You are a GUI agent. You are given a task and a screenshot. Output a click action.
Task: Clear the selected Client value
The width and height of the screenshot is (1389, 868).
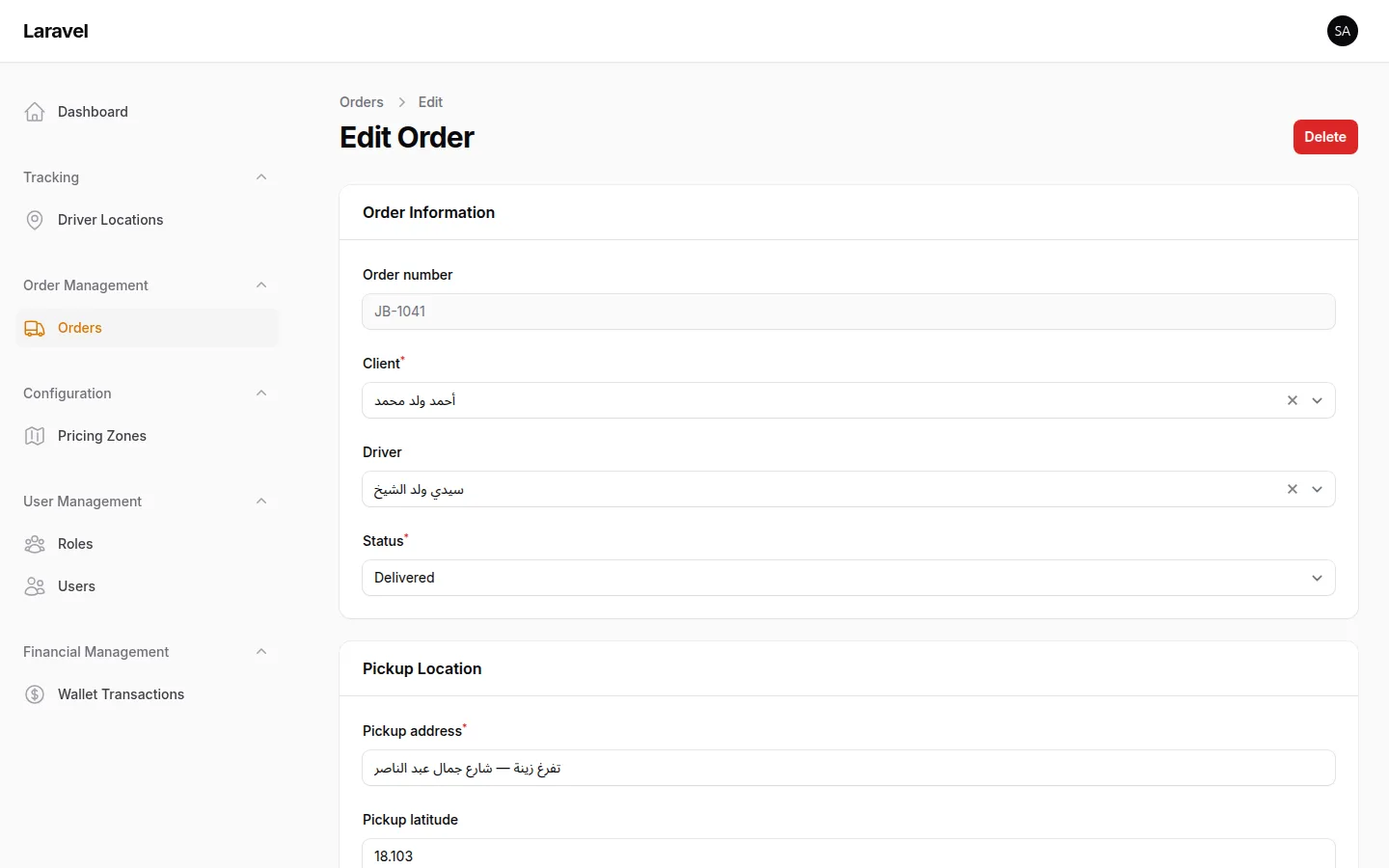pyautogui.click(x=1293, y=400)
